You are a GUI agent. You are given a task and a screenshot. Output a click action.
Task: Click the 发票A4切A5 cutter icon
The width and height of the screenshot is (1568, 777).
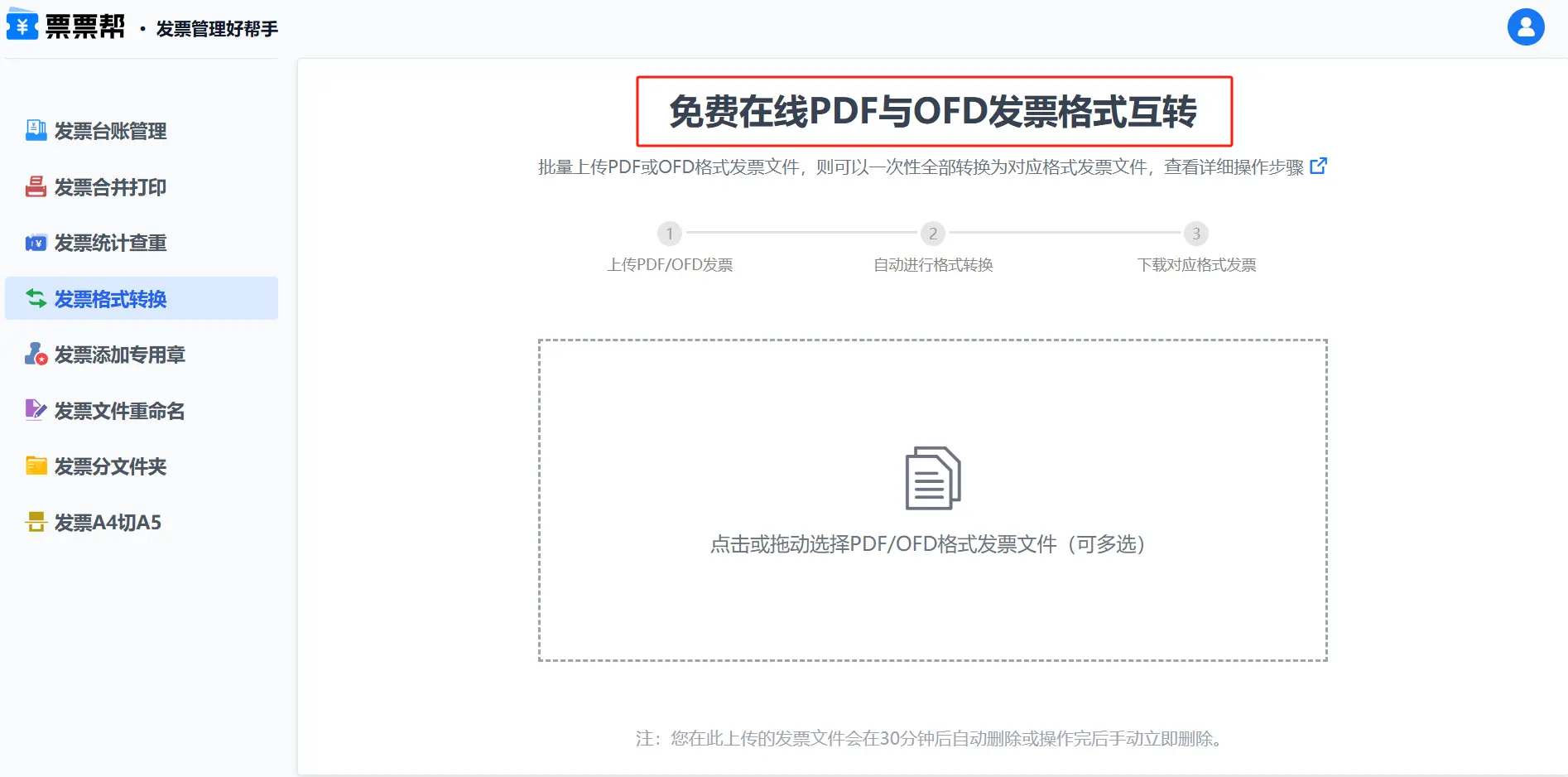(x=36, y=522)
